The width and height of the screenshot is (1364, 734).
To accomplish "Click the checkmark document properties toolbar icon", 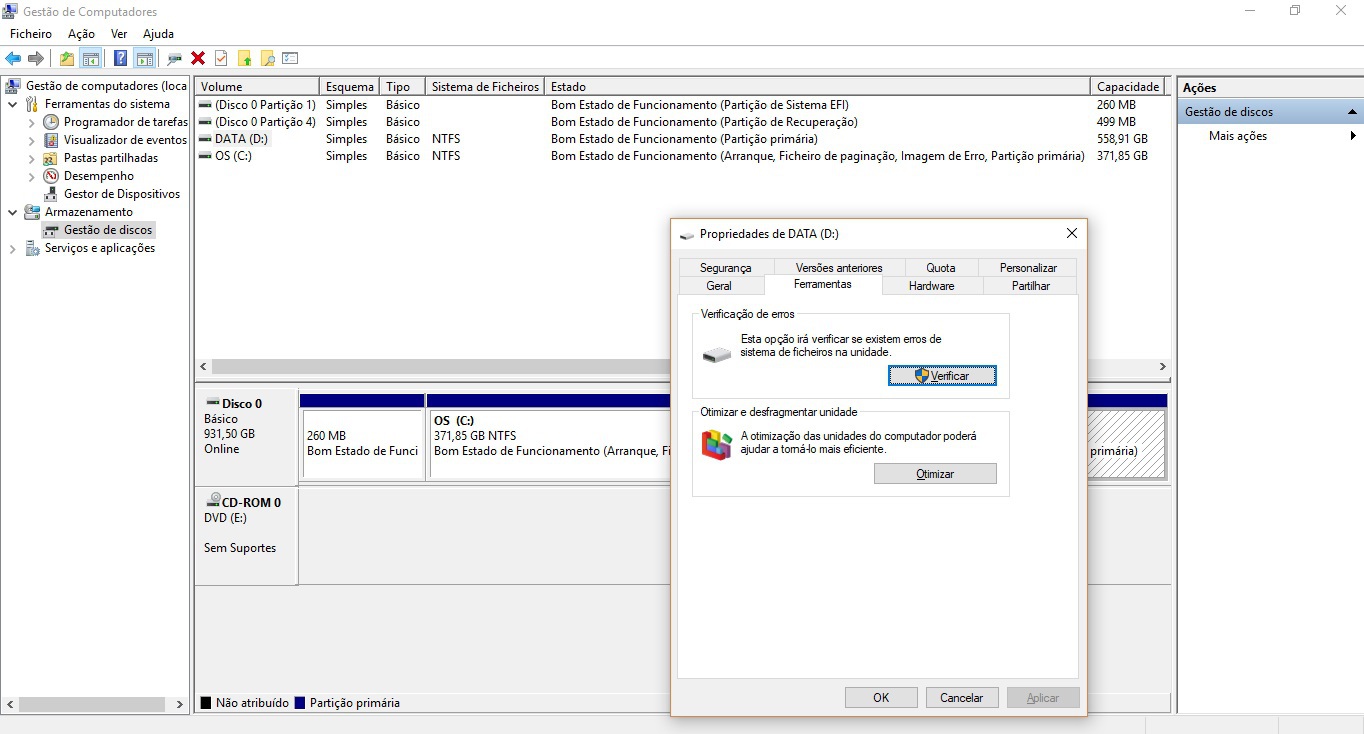I will [x=221, y=59].
